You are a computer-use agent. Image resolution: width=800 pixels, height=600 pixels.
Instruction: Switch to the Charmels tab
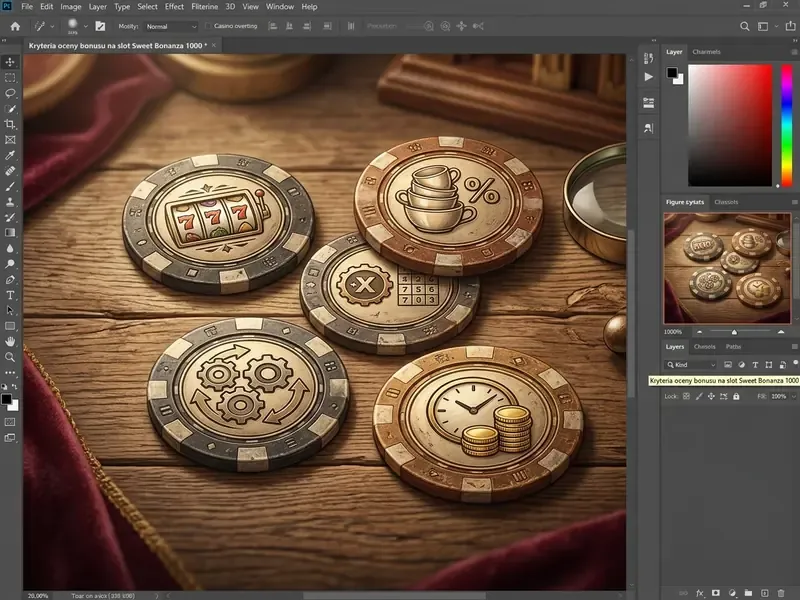(706, 52)
